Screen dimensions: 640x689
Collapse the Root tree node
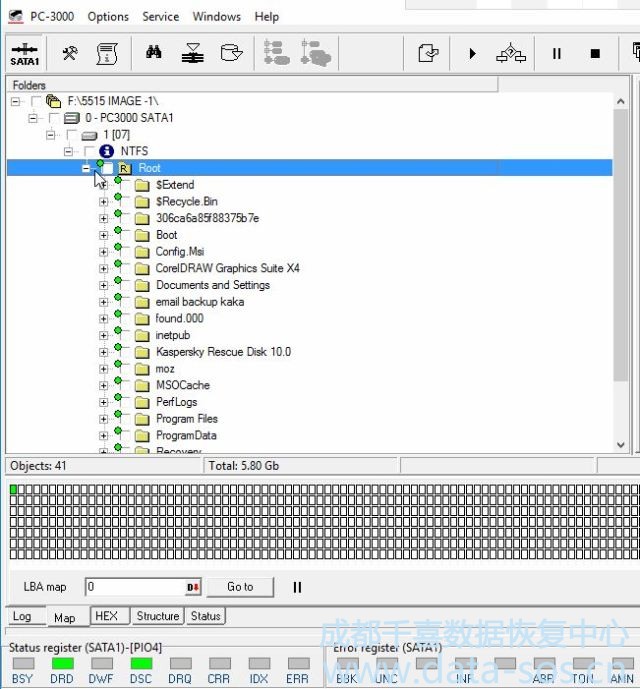click(x=86, y=168)
